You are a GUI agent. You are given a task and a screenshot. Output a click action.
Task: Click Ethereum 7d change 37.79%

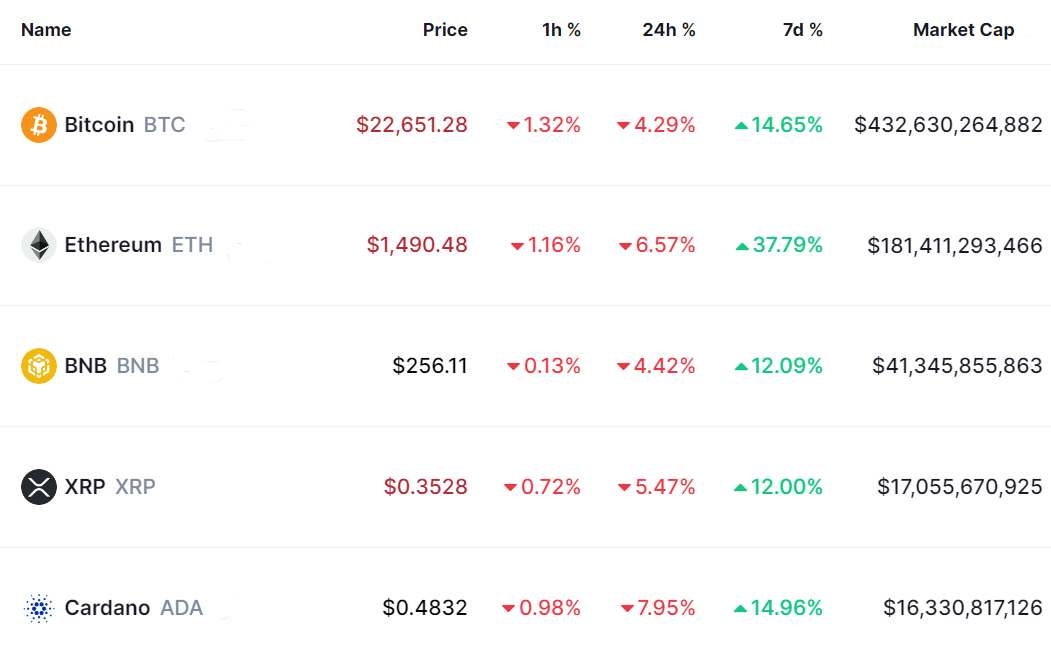tap(786, 245)
